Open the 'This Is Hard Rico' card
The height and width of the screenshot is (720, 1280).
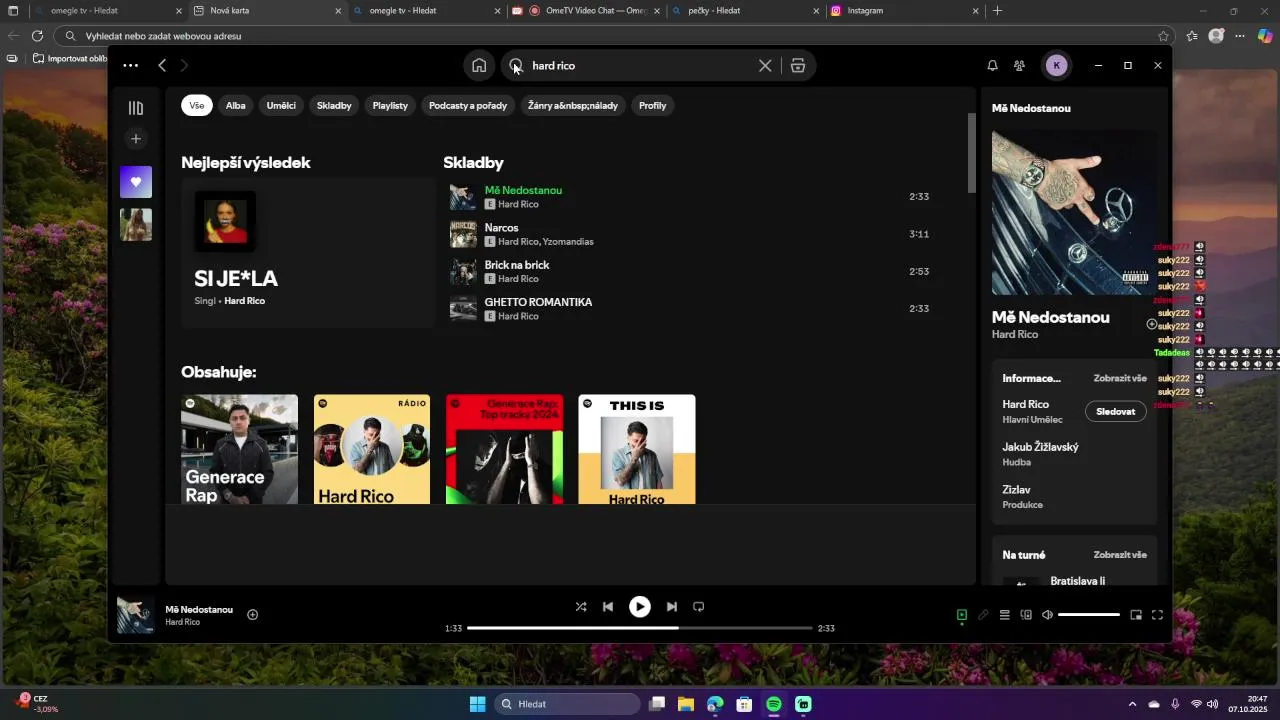[x=637, y=449]
